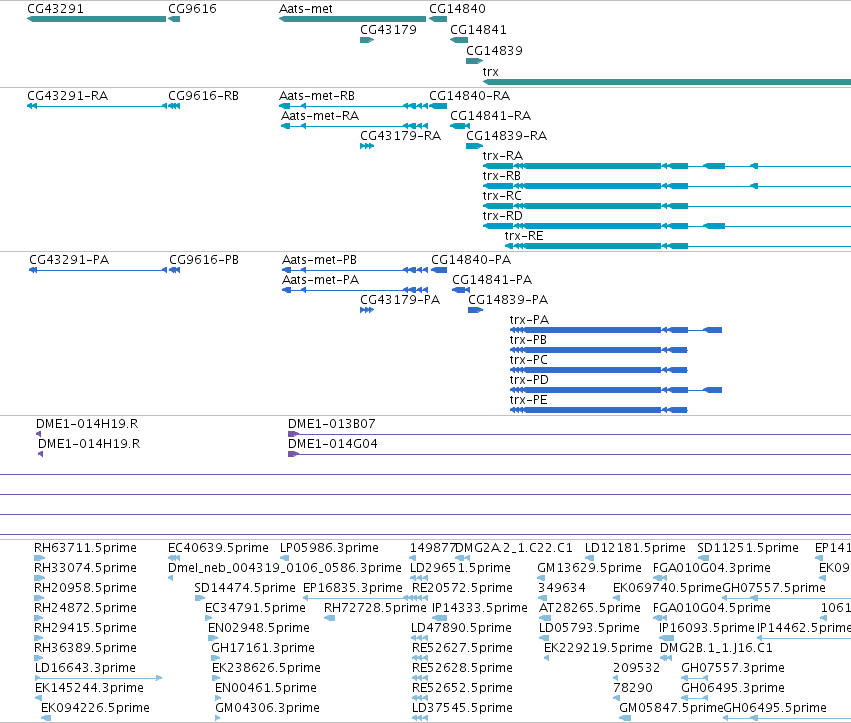Select protein Aats-met-PB label
Viewport: 851px width, 723px height.
pos(319,260)
